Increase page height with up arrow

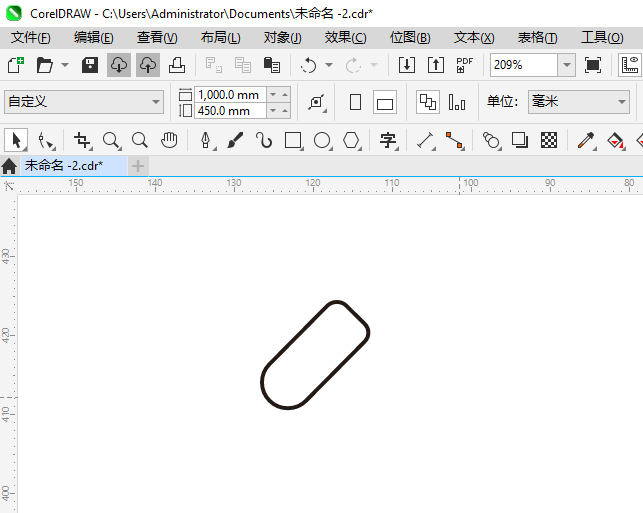[x=285, y=111]
